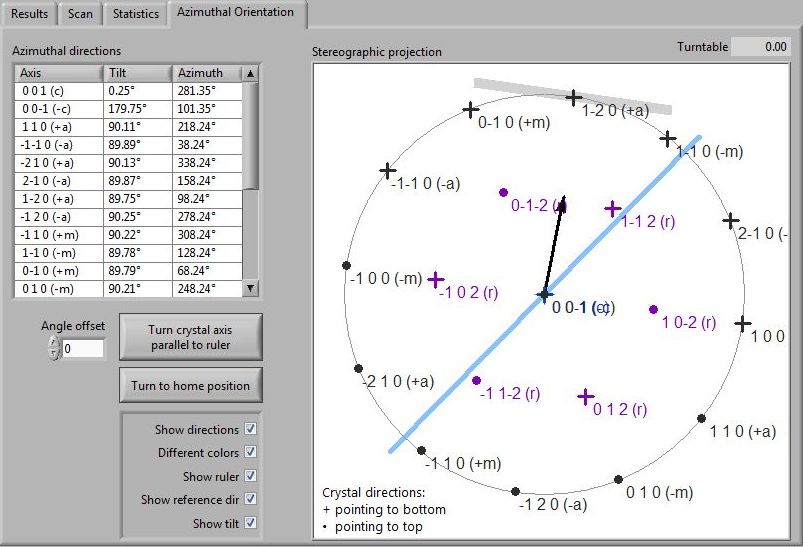The image size is (803, 547).
Task: Click the 0 1 0 (-m) dot marker
Action: (x=619, y=480)
